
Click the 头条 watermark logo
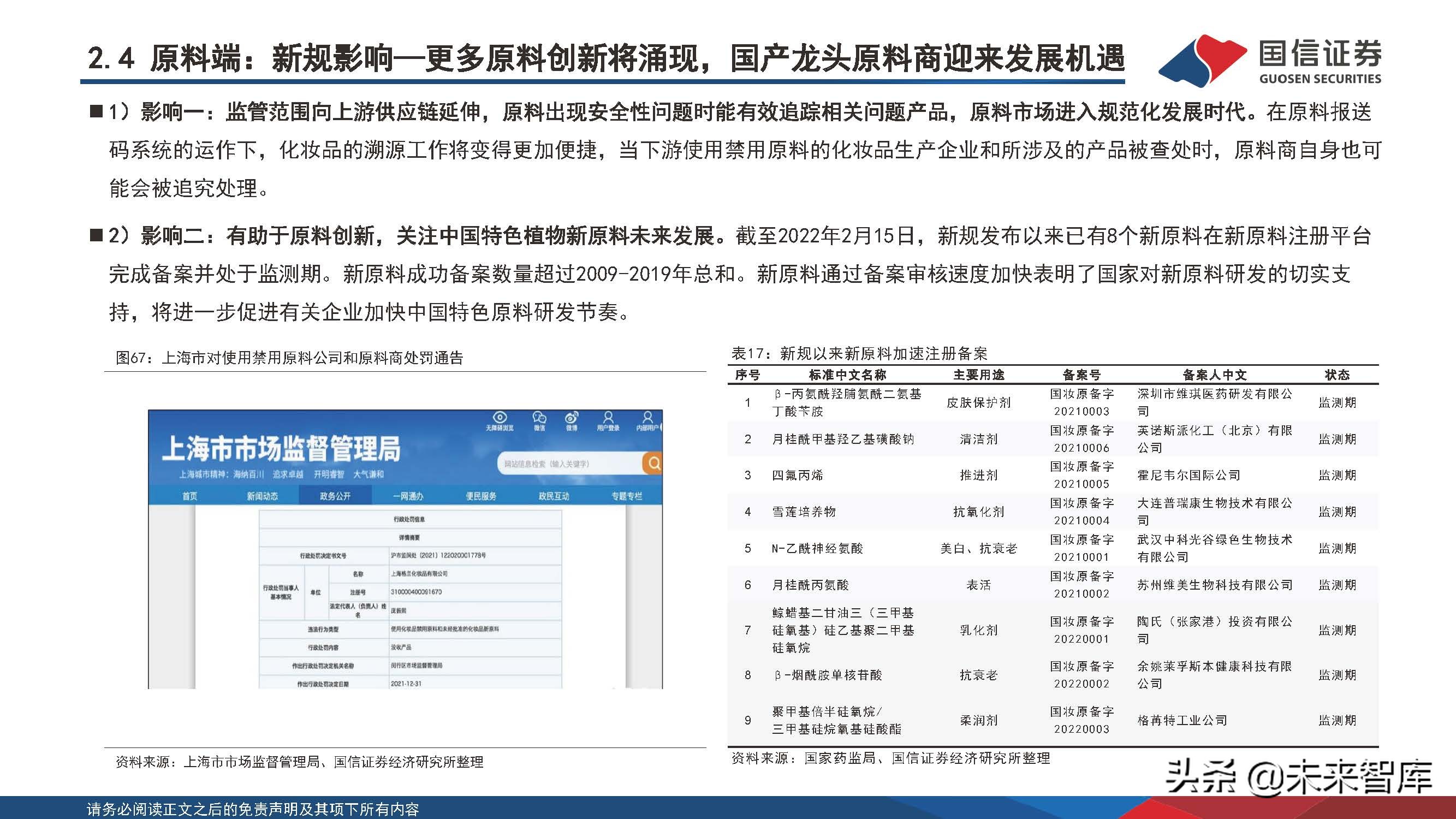click(x=1202, y=776)
